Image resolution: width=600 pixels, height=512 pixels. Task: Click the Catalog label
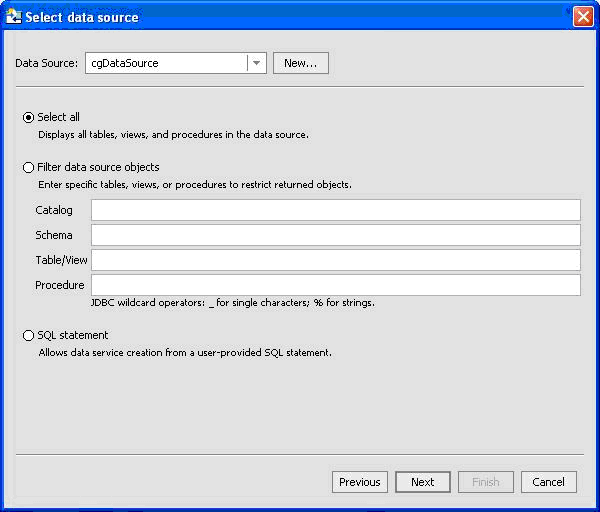tap(54, 210)
